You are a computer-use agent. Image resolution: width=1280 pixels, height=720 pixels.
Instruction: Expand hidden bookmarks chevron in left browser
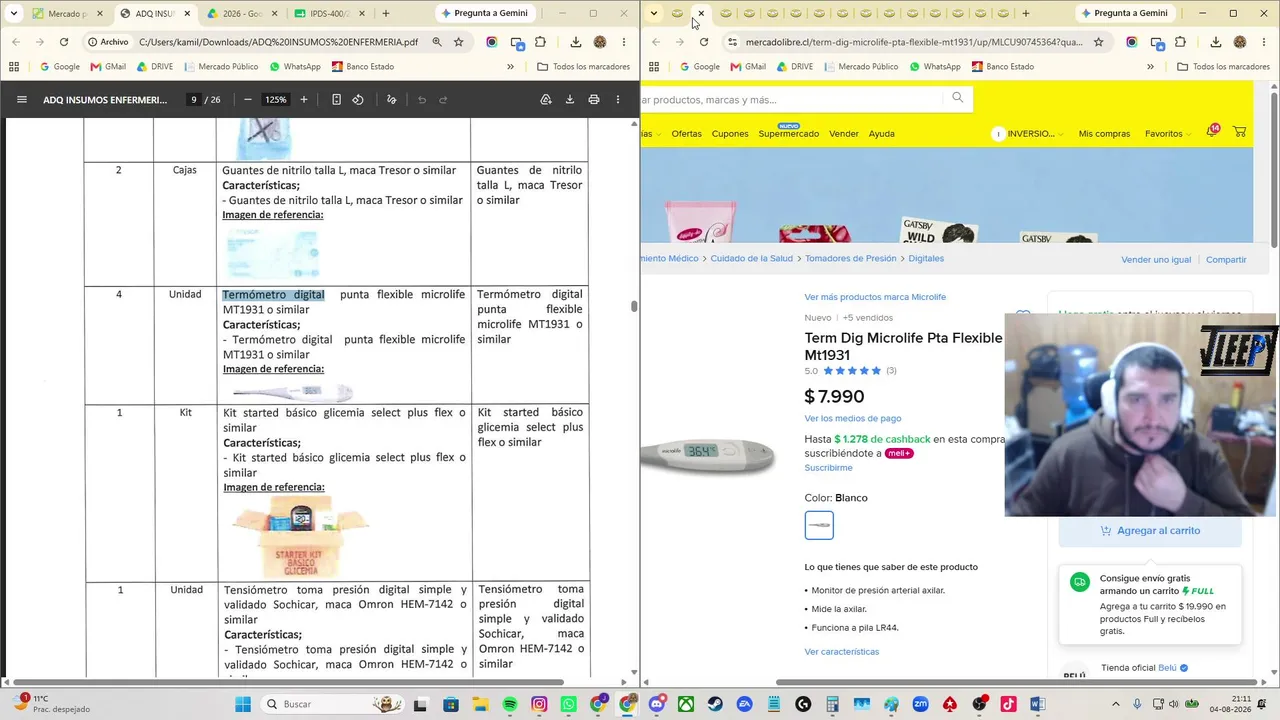click(510, 67)
